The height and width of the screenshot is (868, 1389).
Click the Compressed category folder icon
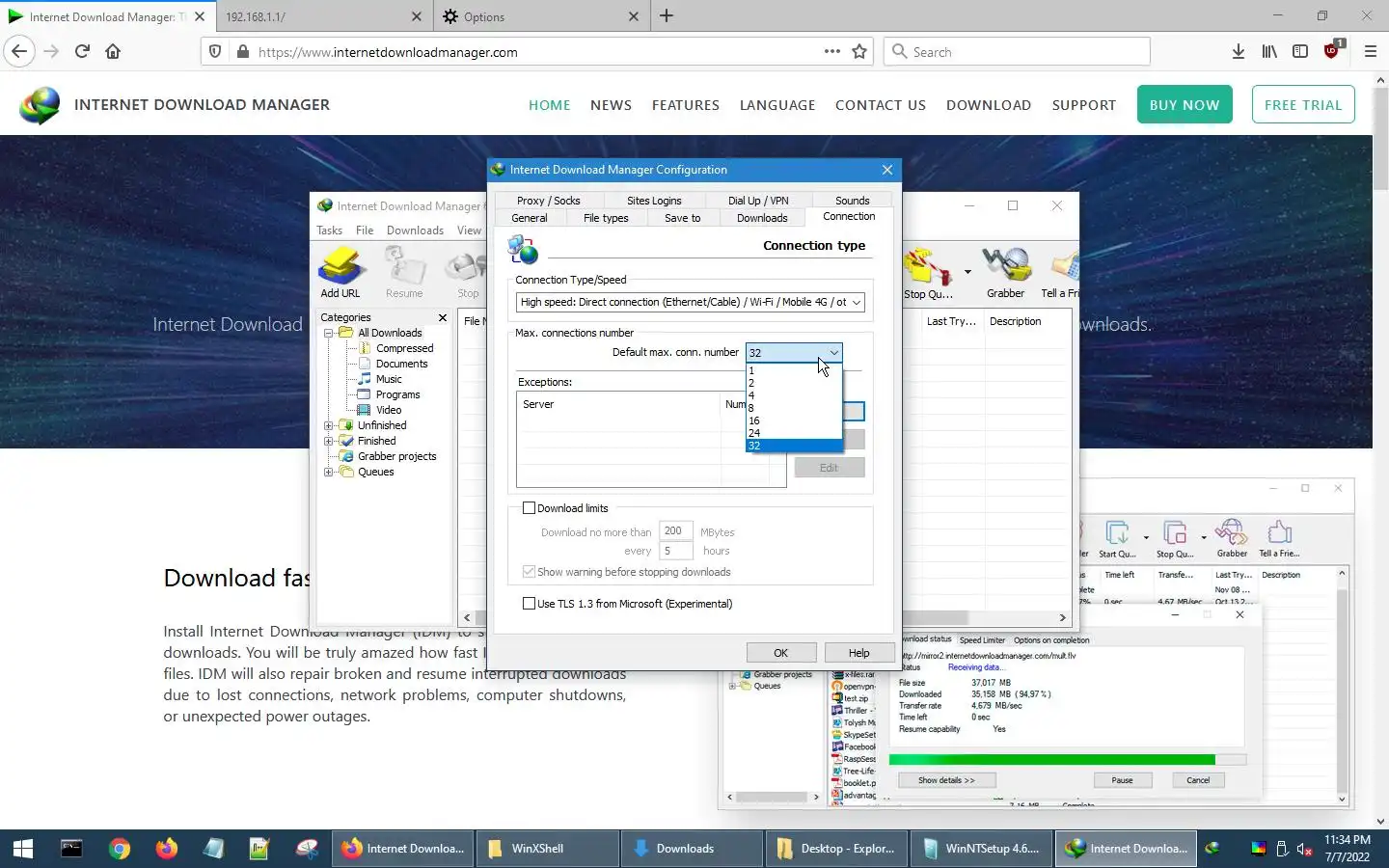click(x=366, y=348)
